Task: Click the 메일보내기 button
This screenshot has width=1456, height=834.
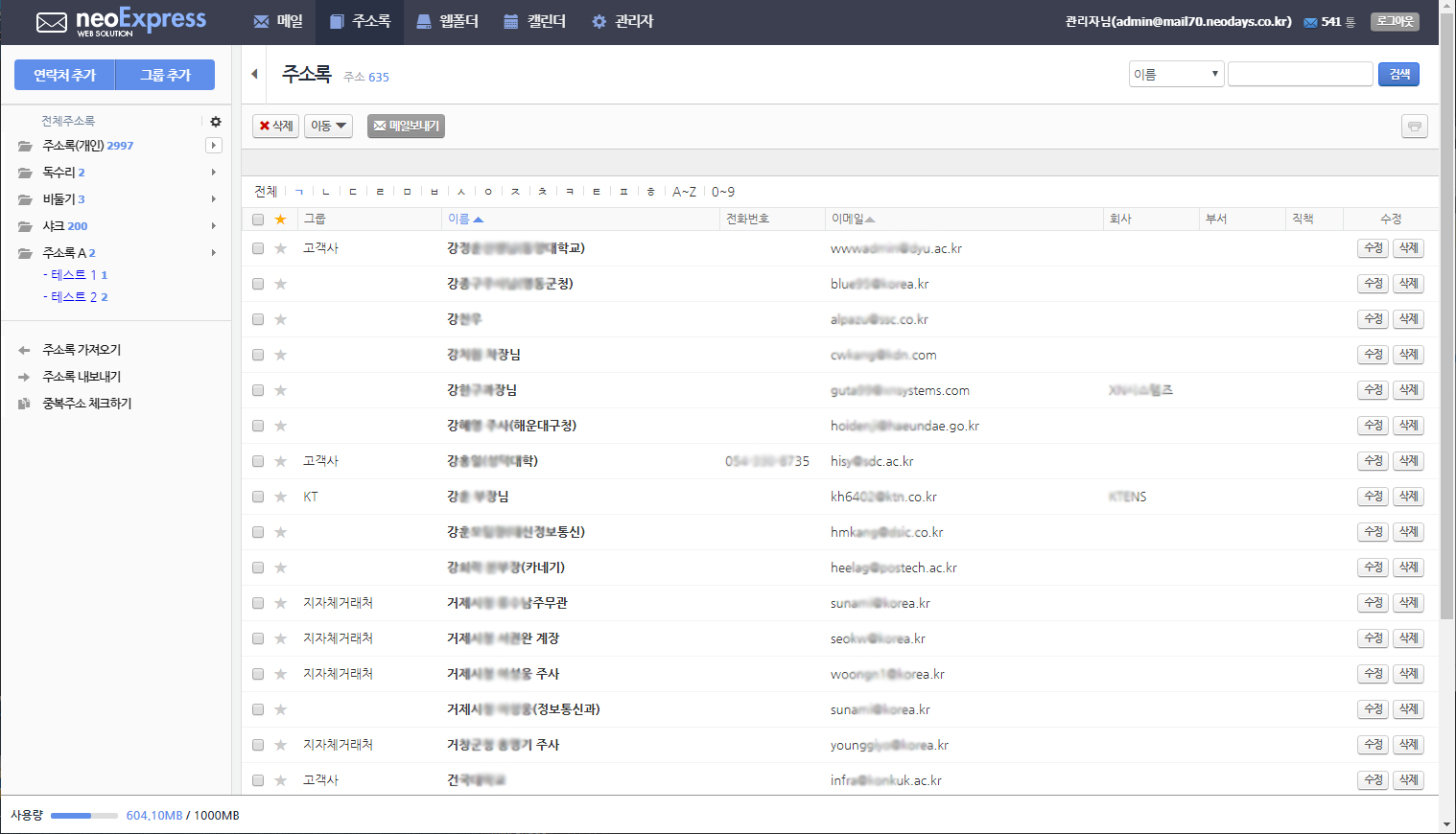Action: coord(406,126)
